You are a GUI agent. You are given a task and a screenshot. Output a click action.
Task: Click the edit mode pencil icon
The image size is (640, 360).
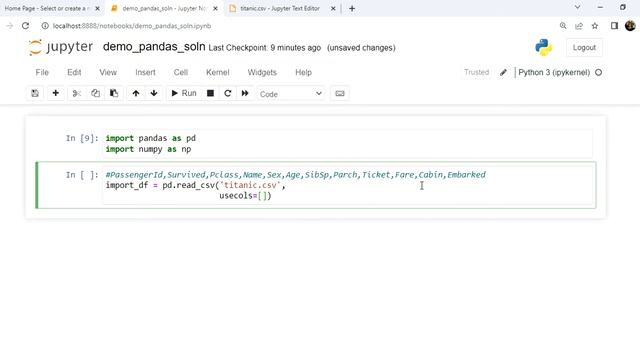coord(503,72)
